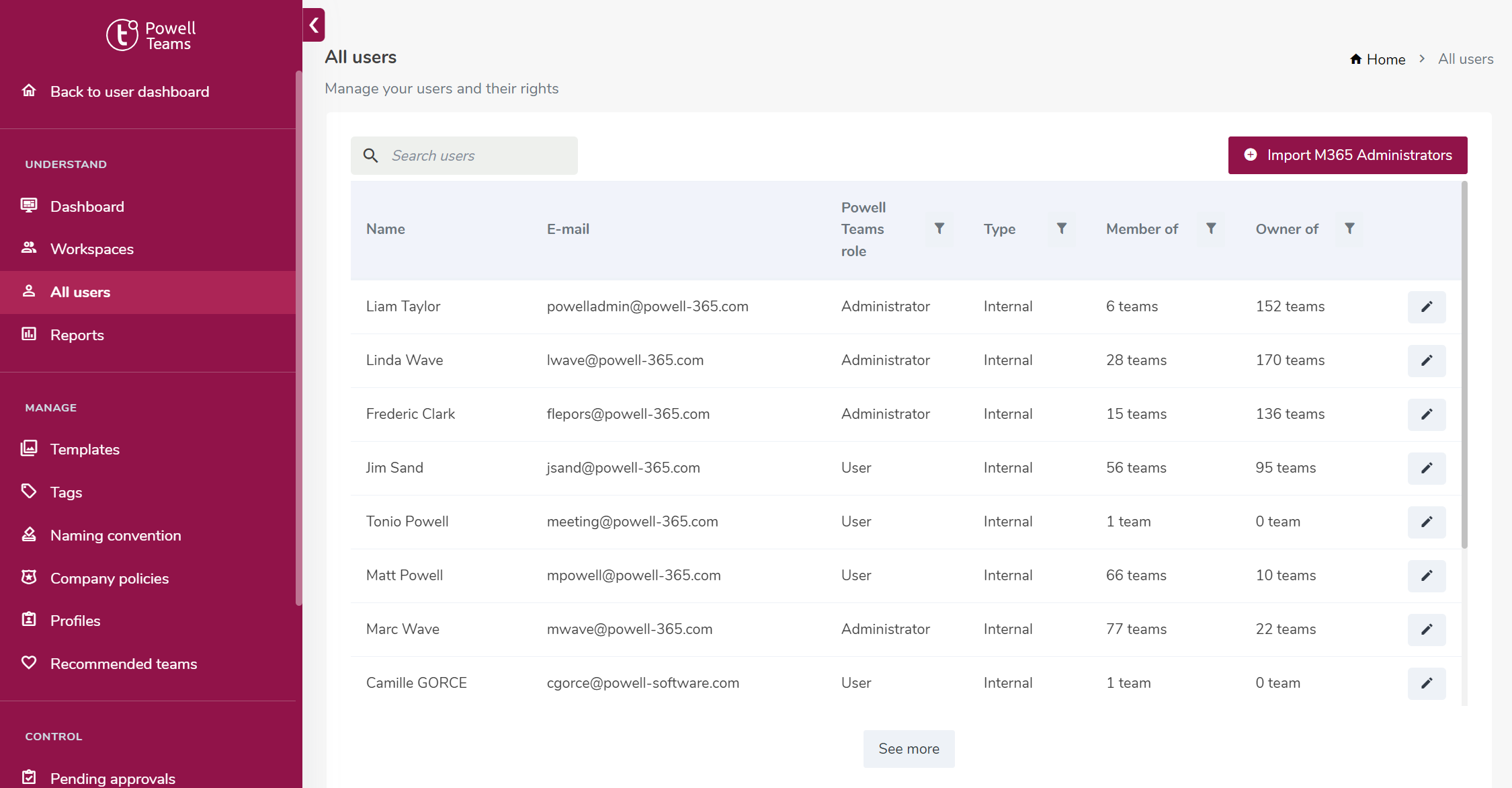The image size is (1512, 788).
Task: Click the home icon in the breadcrumb
Action: (1355, 59)
